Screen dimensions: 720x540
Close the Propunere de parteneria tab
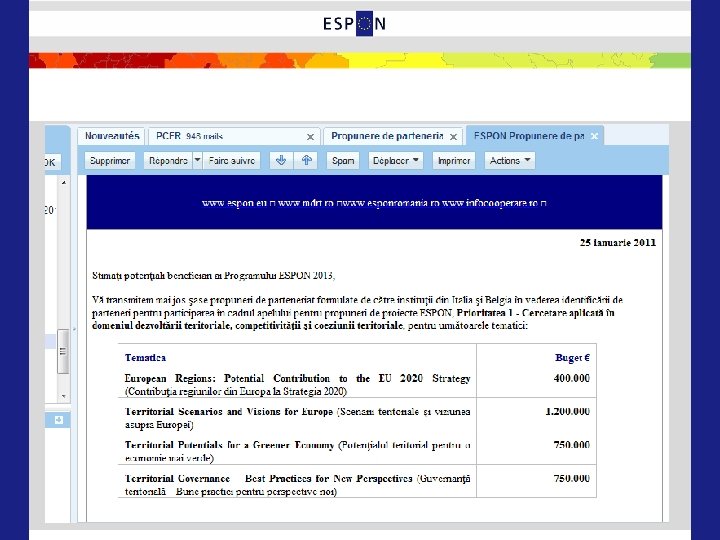coord(453,137)
